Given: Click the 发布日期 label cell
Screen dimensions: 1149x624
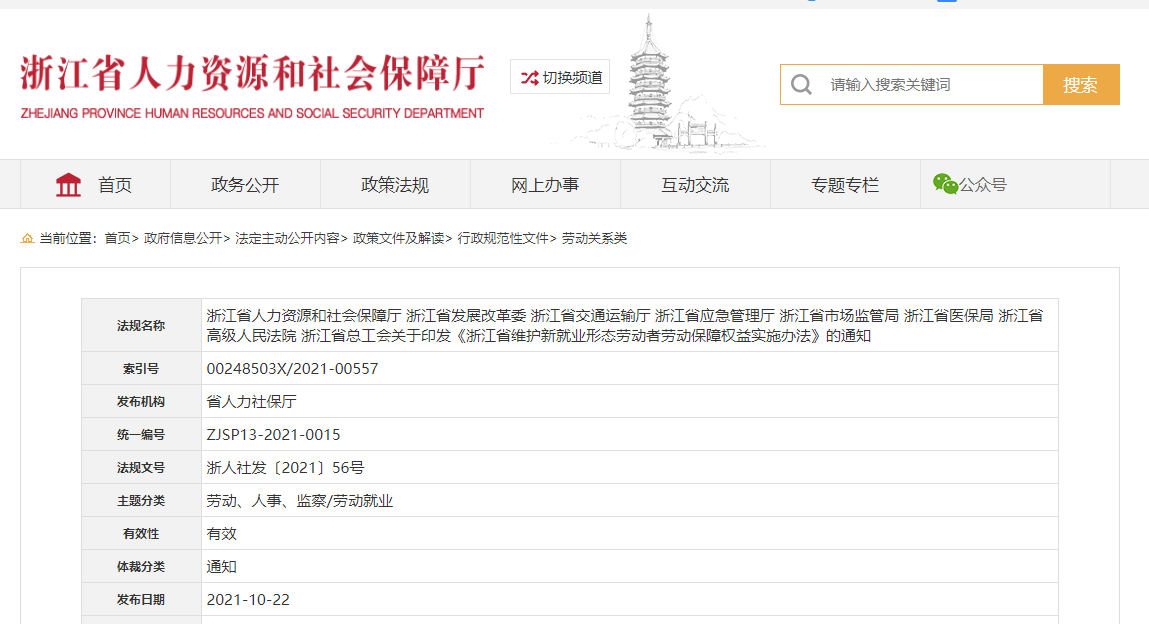Looking at the screenshot, I should 141,599.
